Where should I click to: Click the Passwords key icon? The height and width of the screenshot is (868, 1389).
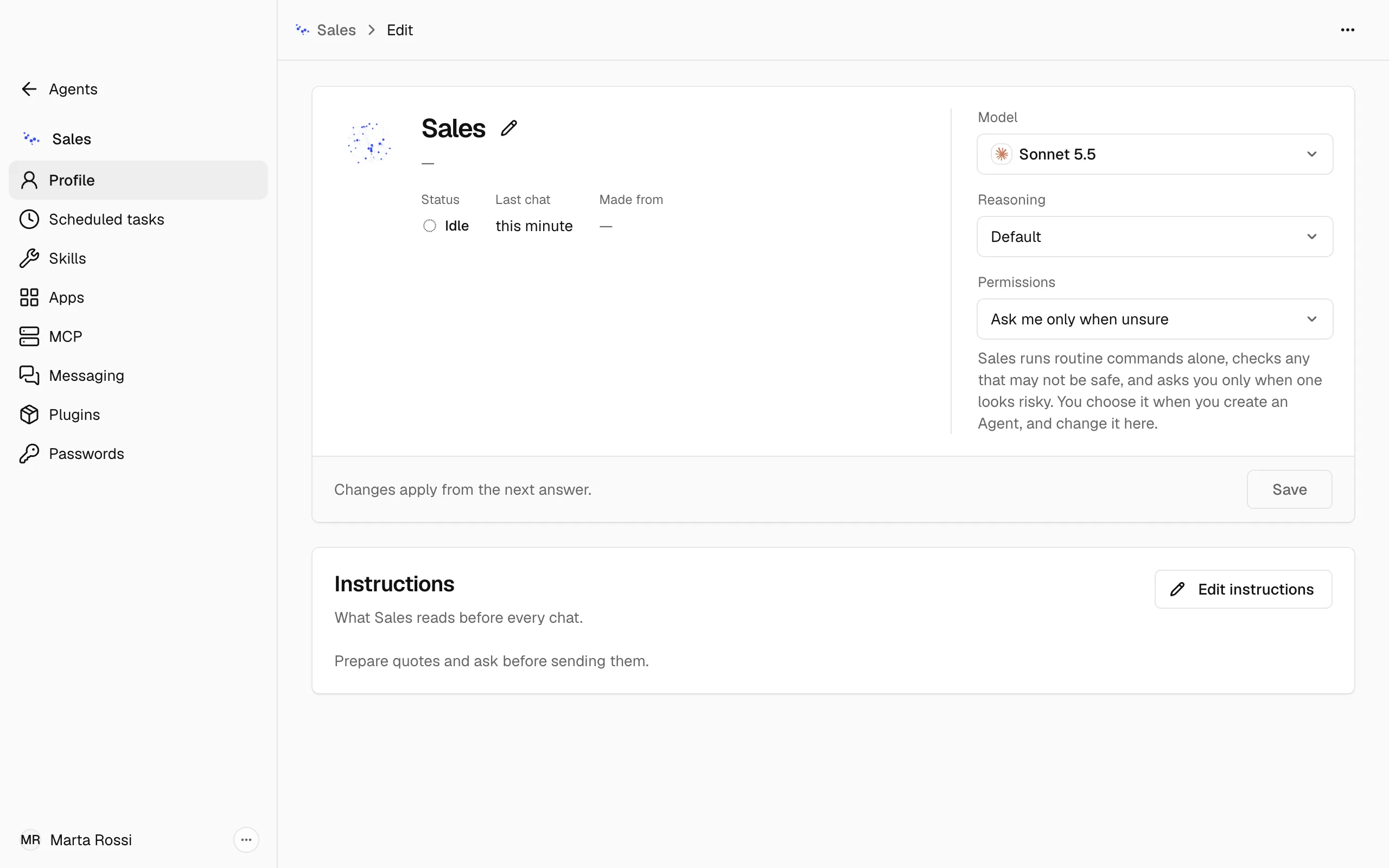[29, 454]
